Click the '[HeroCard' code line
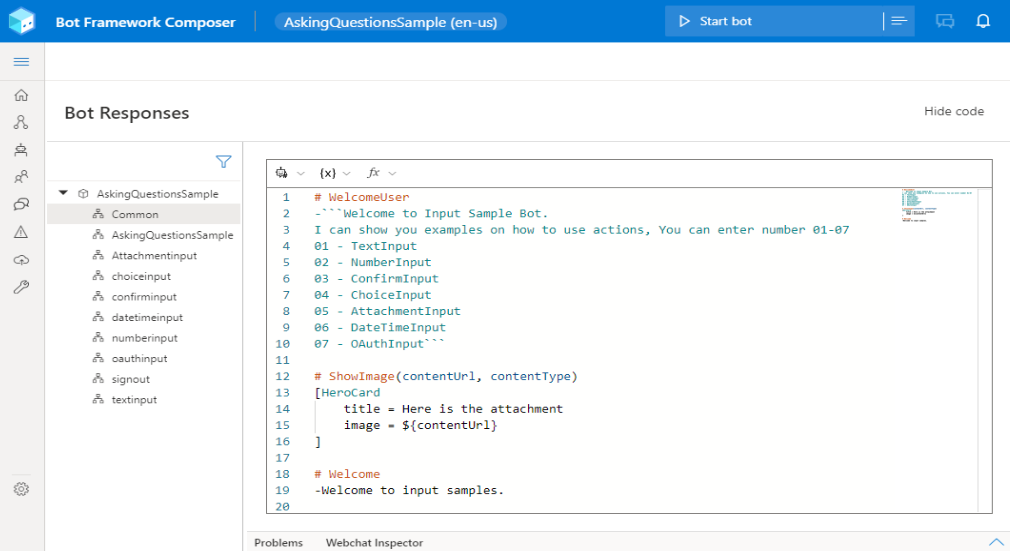 (347, 392)
